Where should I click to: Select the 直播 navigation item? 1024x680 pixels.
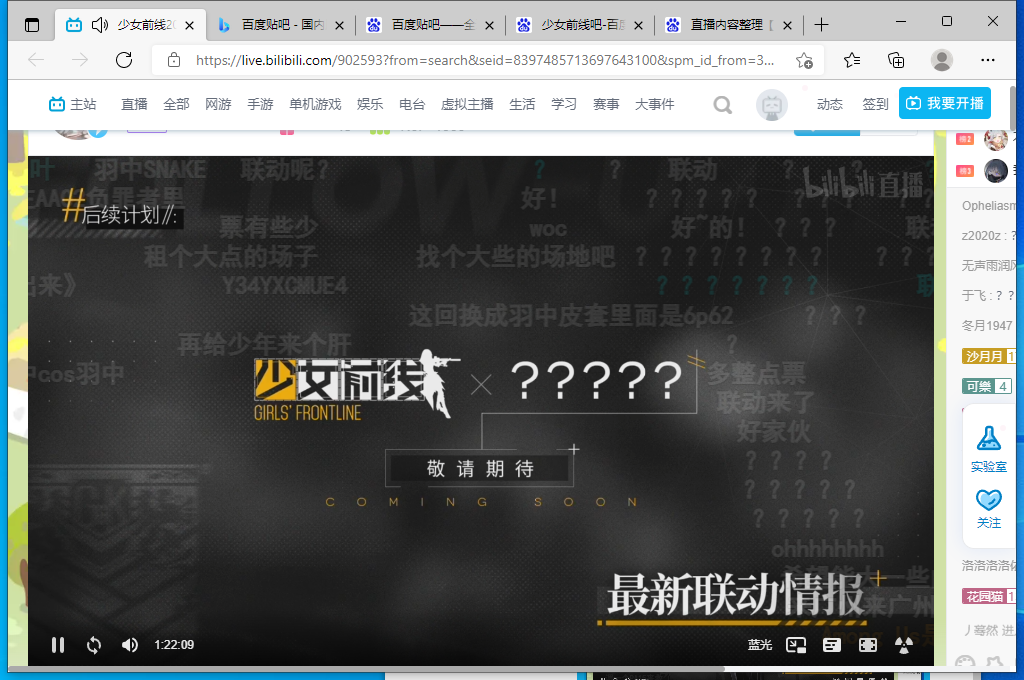click(x=134, y=105)
